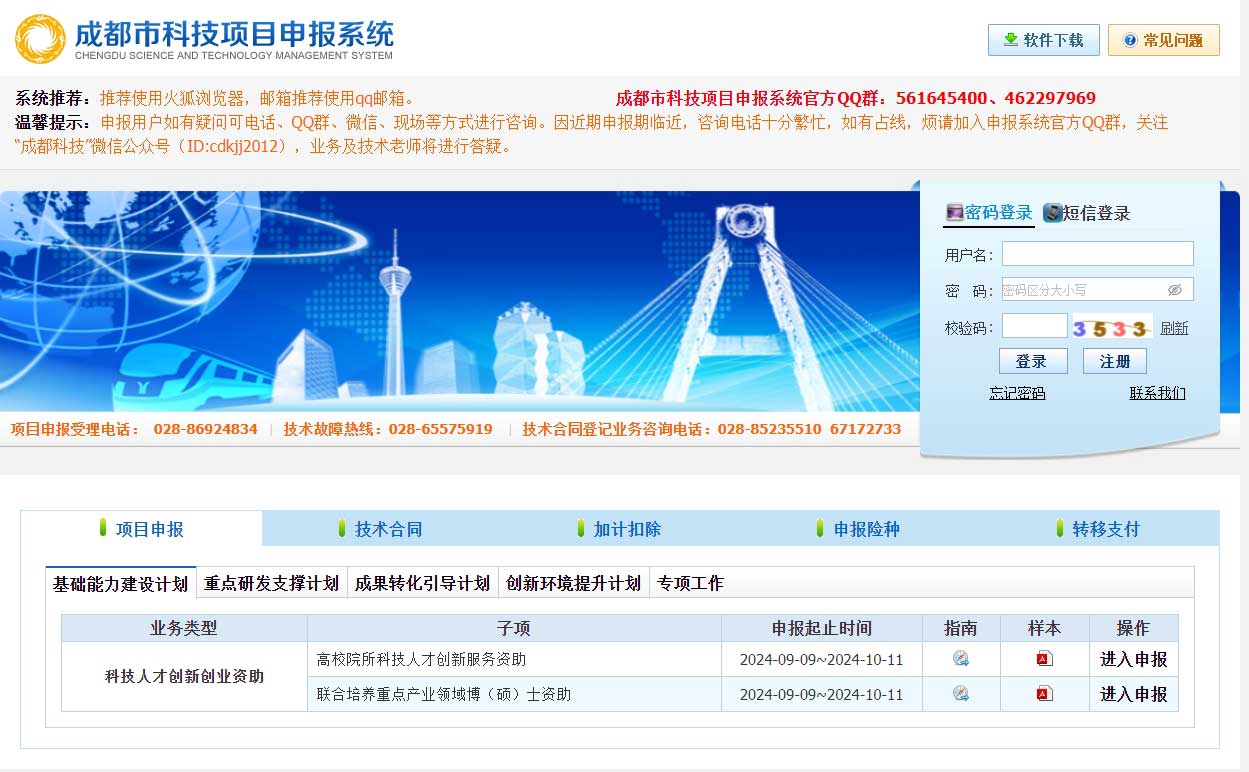This screenshot has height=772, width=1249.
Task: Click the 子项 column header
Action: pyautogui.click(x=514, y=628)
